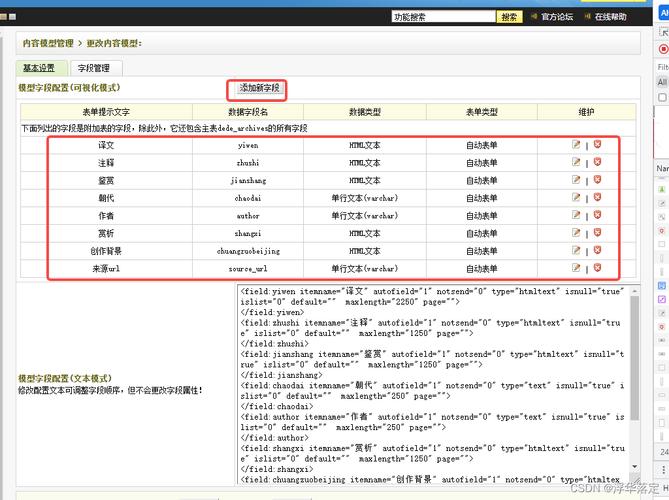Tick the checkbox under the All filter
Screen dimensions: 669x500
tap(662, 98)
